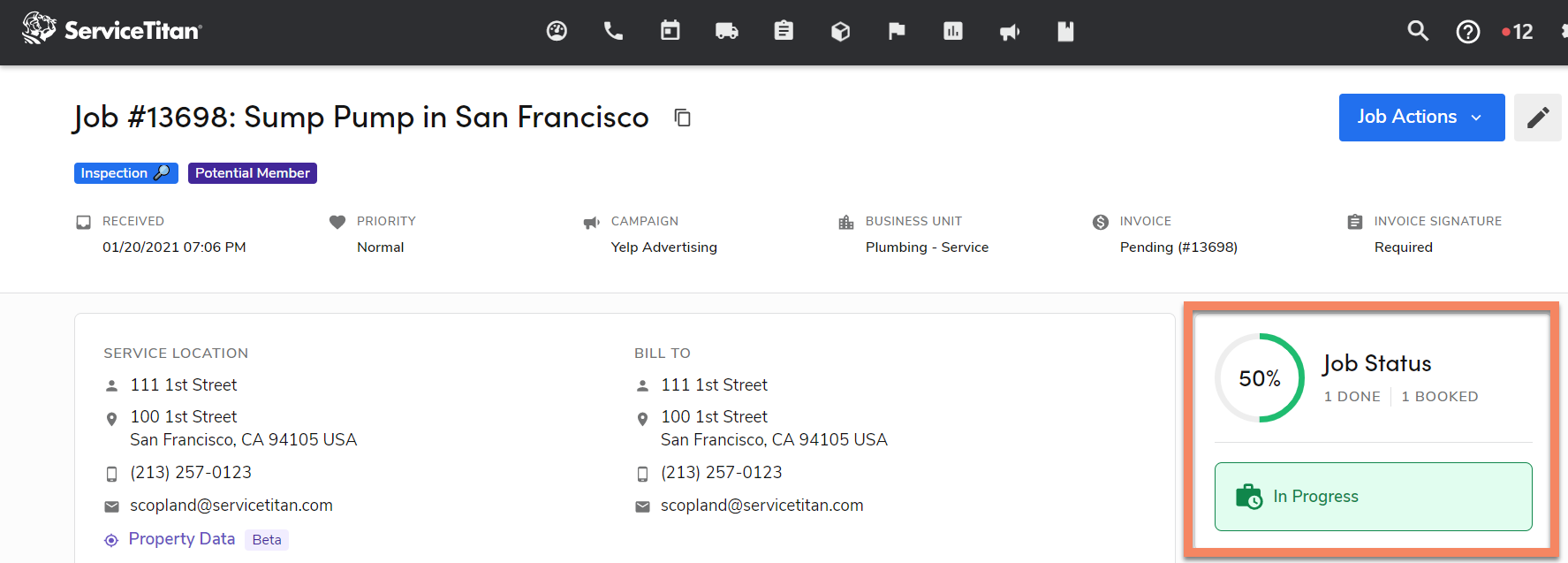Viewport: 1568px width, 563px height.
Task: Click the In Progress status box
Action: click(x=1373, y=497)
